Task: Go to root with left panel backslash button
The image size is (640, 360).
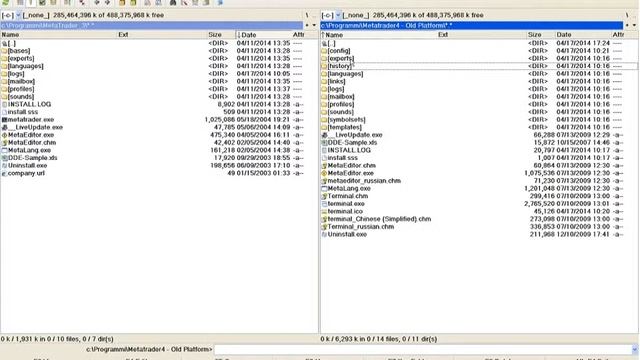Action: (307, 15)
